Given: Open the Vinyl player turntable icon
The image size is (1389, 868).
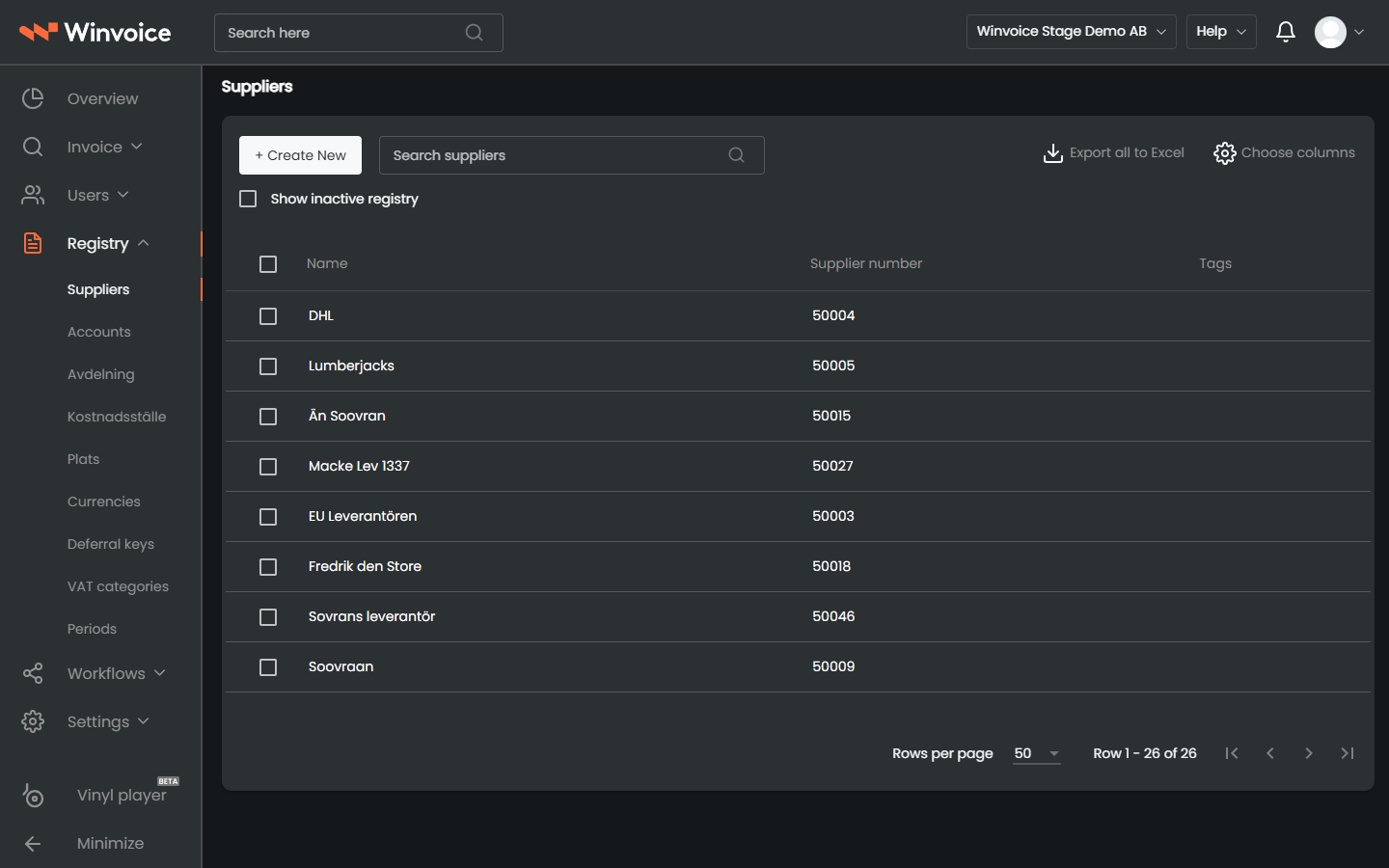Looking at the screenshot, I should [x=33, y=795].
